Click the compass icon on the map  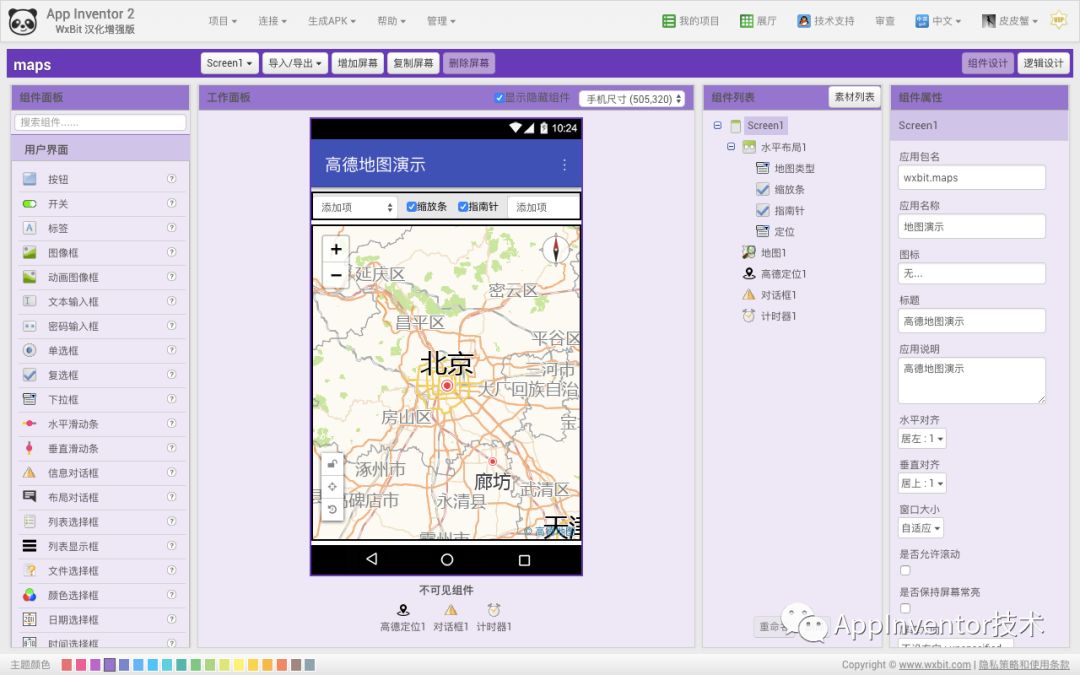tap(556, 249)
